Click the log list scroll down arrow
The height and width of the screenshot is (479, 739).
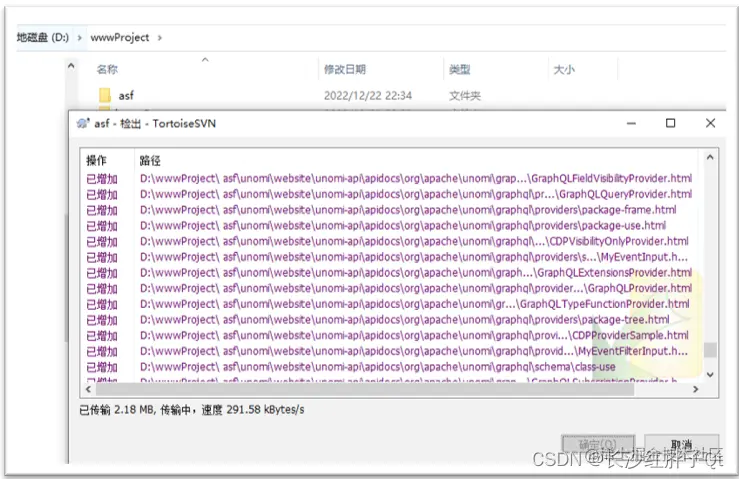pyautogui.click(x=710, y=374)
